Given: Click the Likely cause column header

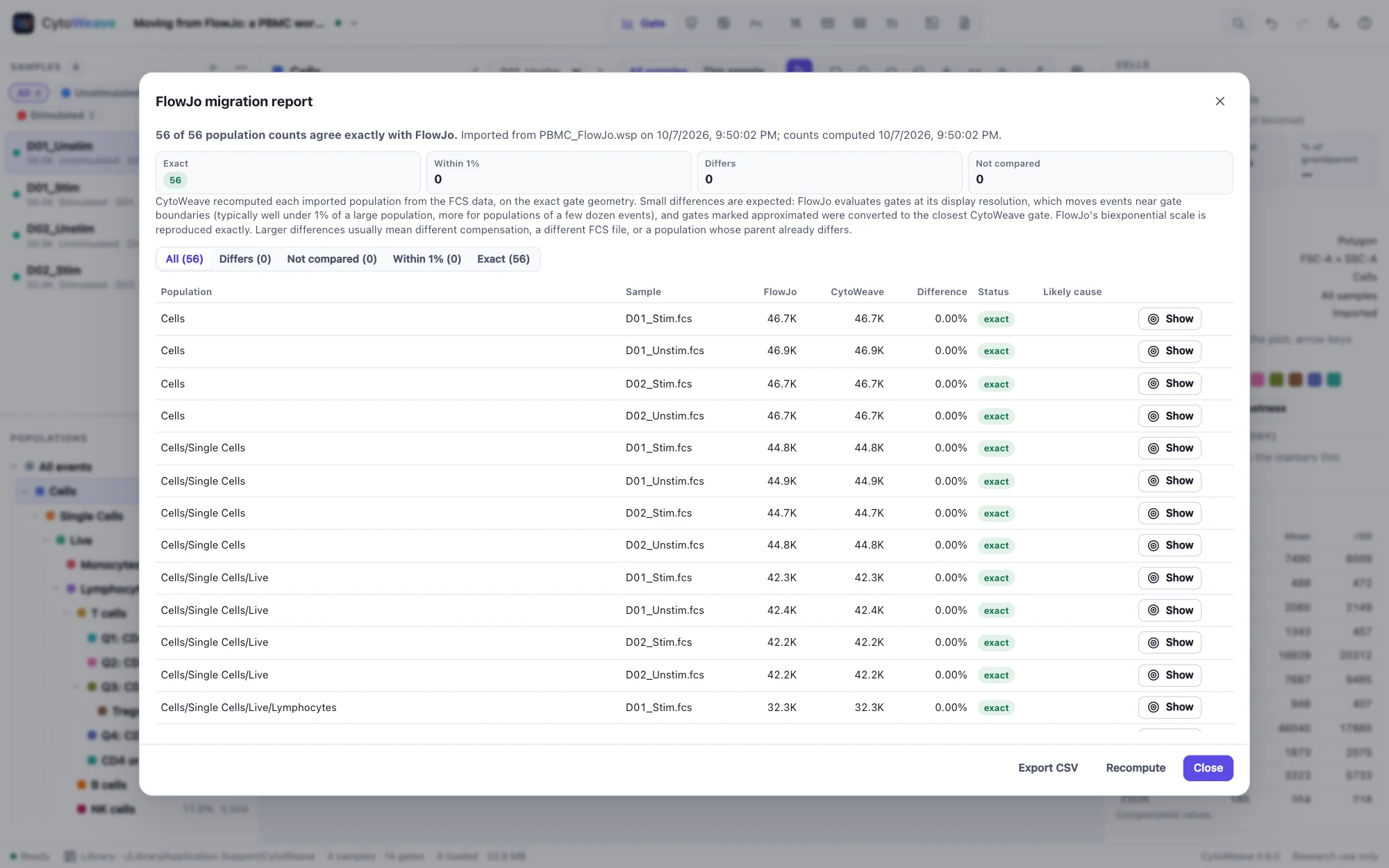Looking at the screenshot, I should [x=1072, y=292].
